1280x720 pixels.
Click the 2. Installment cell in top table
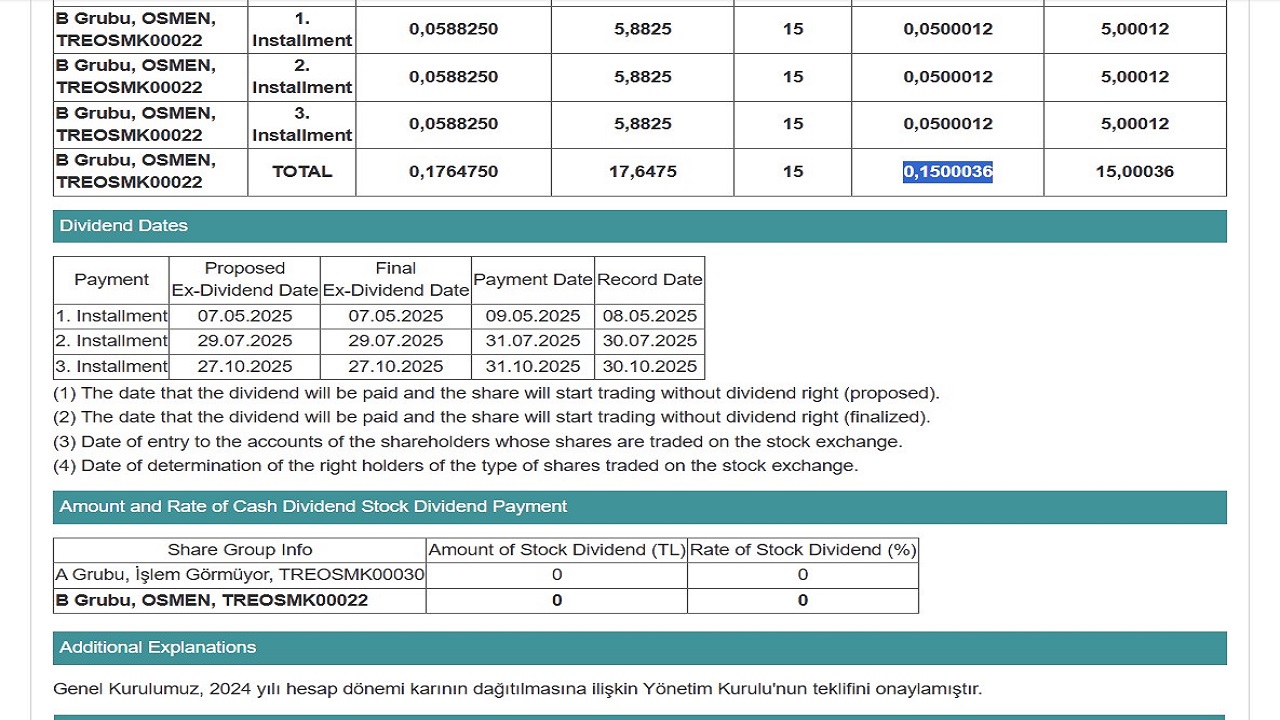click(x=302, y=76)
